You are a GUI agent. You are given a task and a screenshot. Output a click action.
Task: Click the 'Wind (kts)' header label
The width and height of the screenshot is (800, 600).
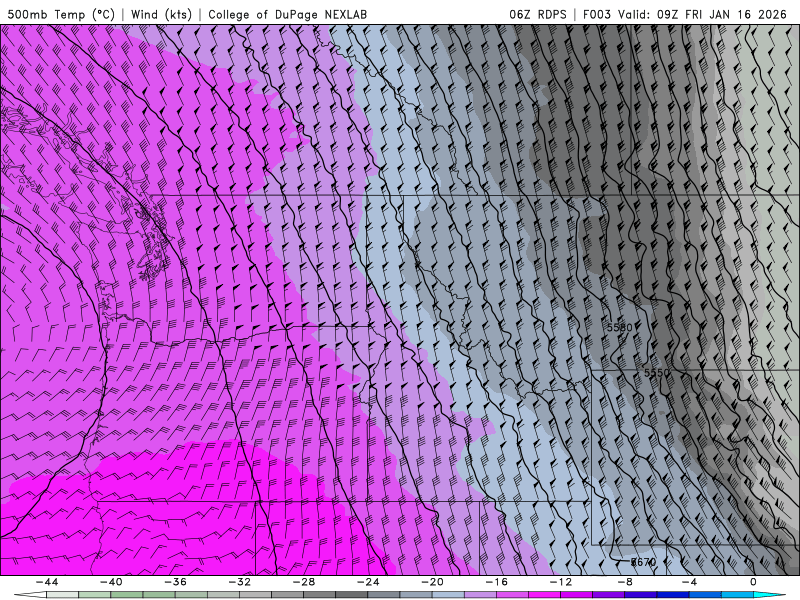tap(161, 14)
